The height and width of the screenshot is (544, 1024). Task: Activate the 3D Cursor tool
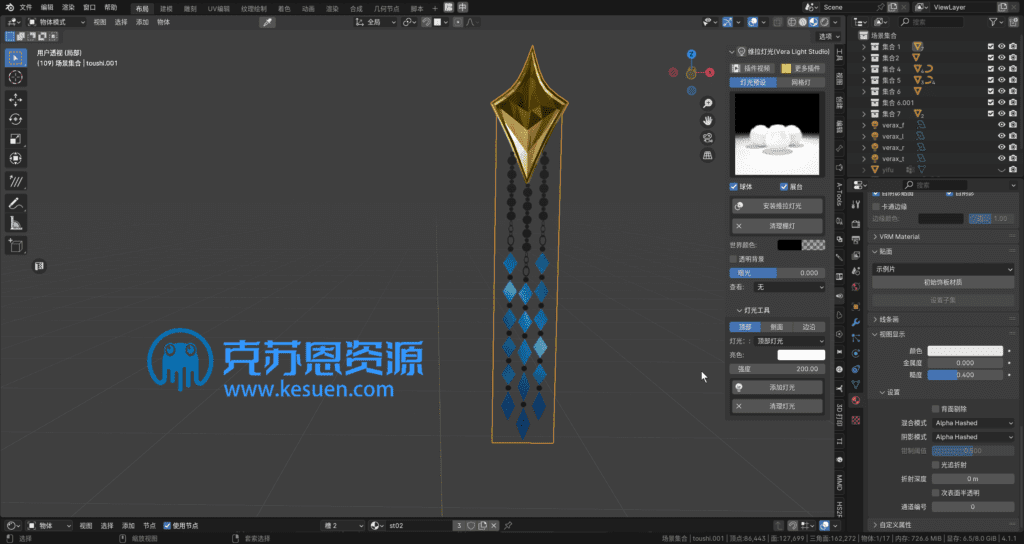click(16, 77)
